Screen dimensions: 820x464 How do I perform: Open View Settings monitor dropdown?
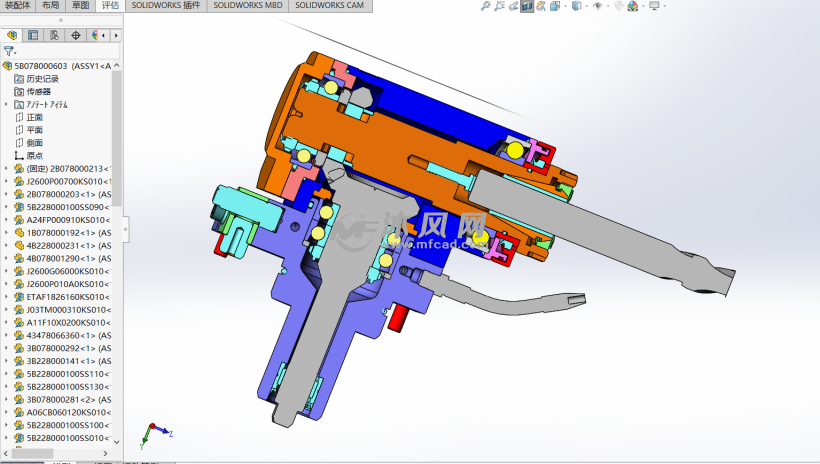coord(655,6)
